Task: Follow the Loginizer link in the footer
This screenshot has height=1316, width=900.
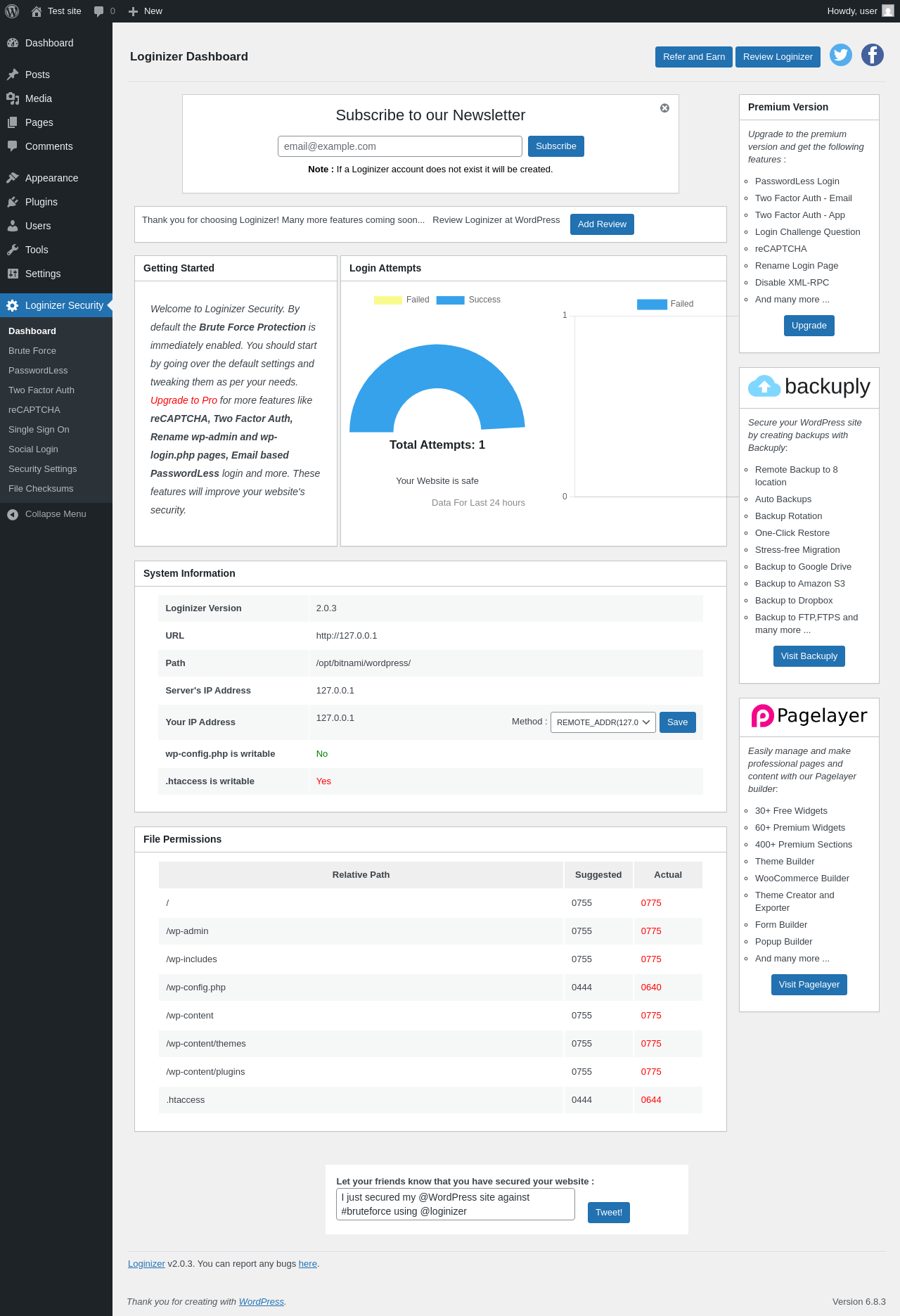Action: pyautogui.click(x=146, y=1264)
